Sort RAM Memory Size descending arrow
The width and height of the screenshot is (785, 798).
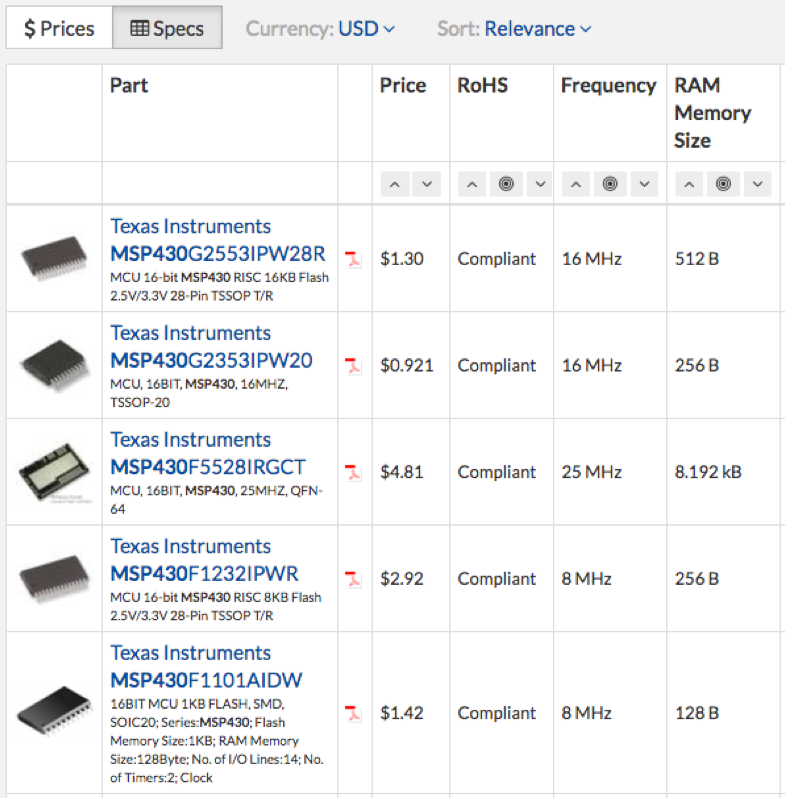[758, 184]
